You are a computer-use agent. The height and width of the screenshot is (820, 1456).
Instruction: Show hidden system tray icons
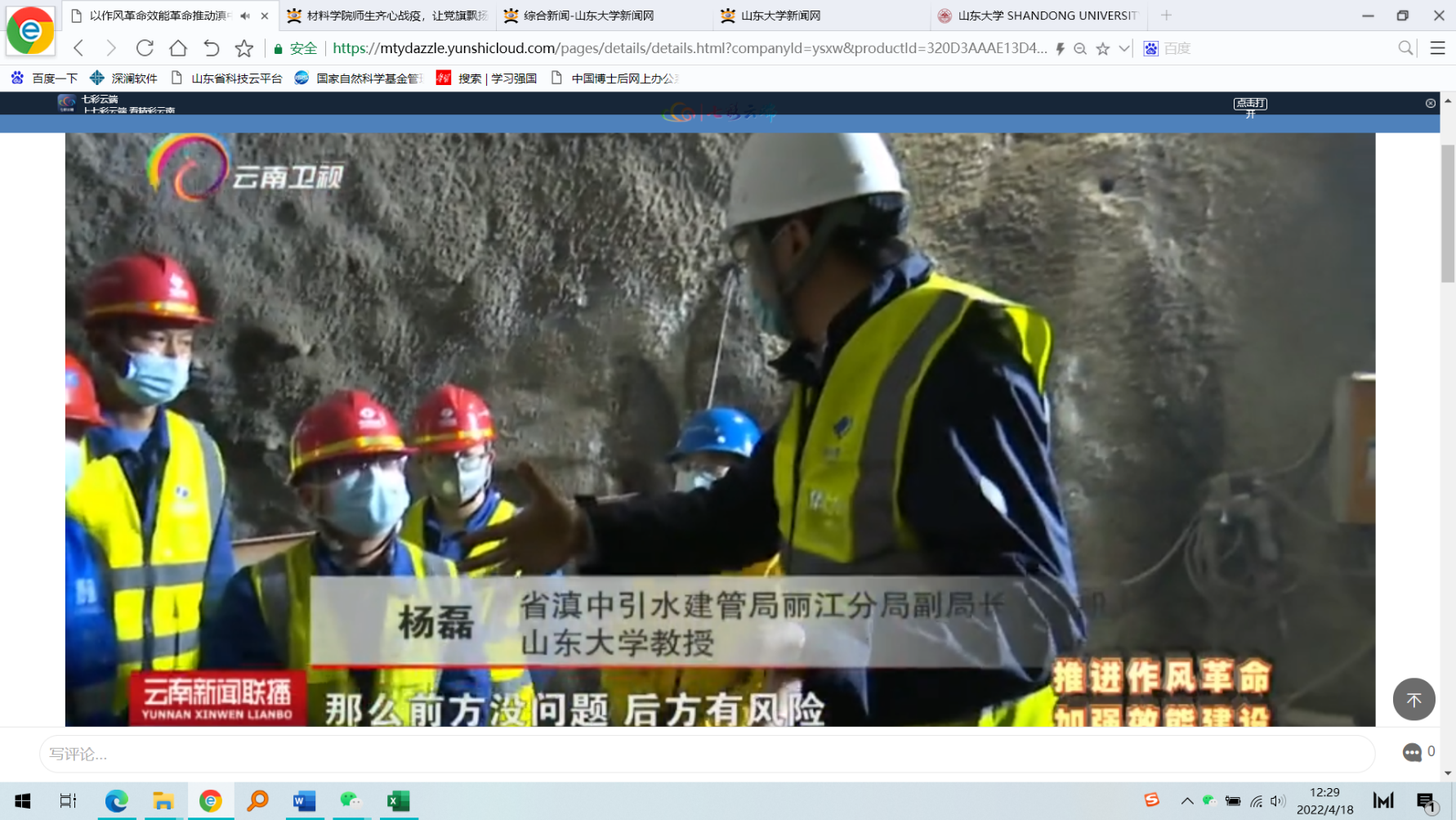coord(1187,801)
